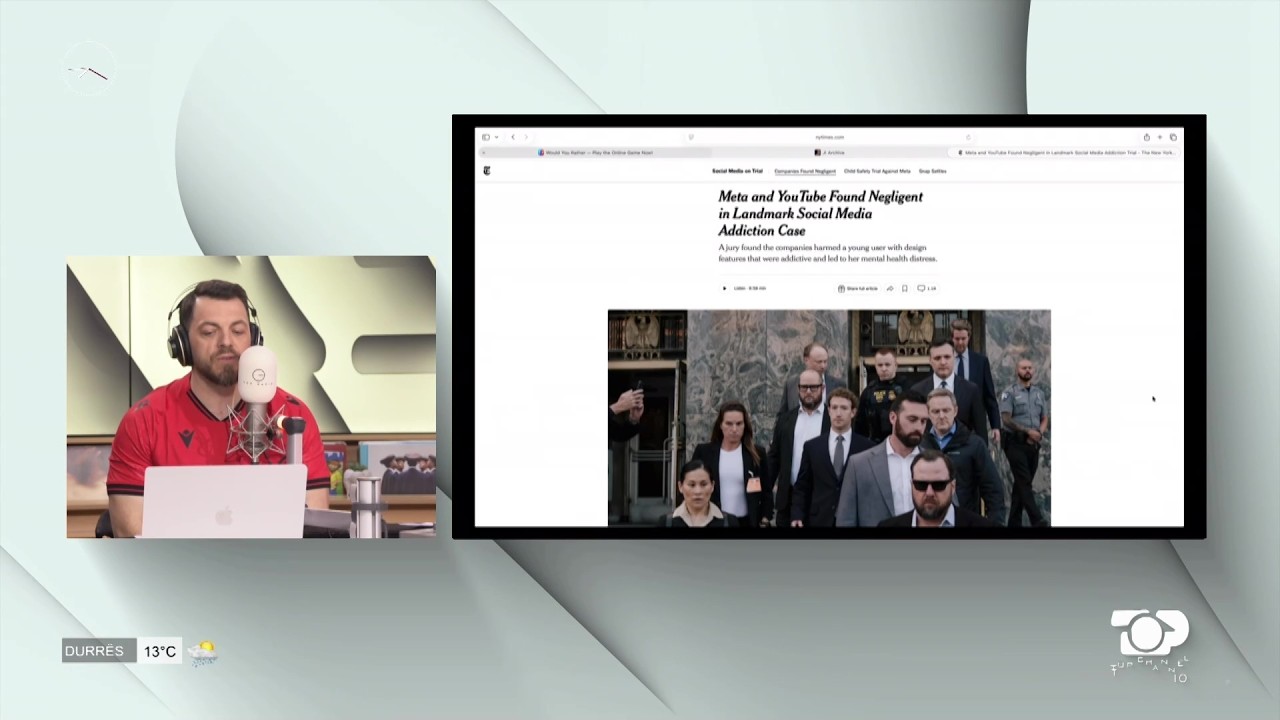Add a new tab with plus icon

pos(1160,137)
